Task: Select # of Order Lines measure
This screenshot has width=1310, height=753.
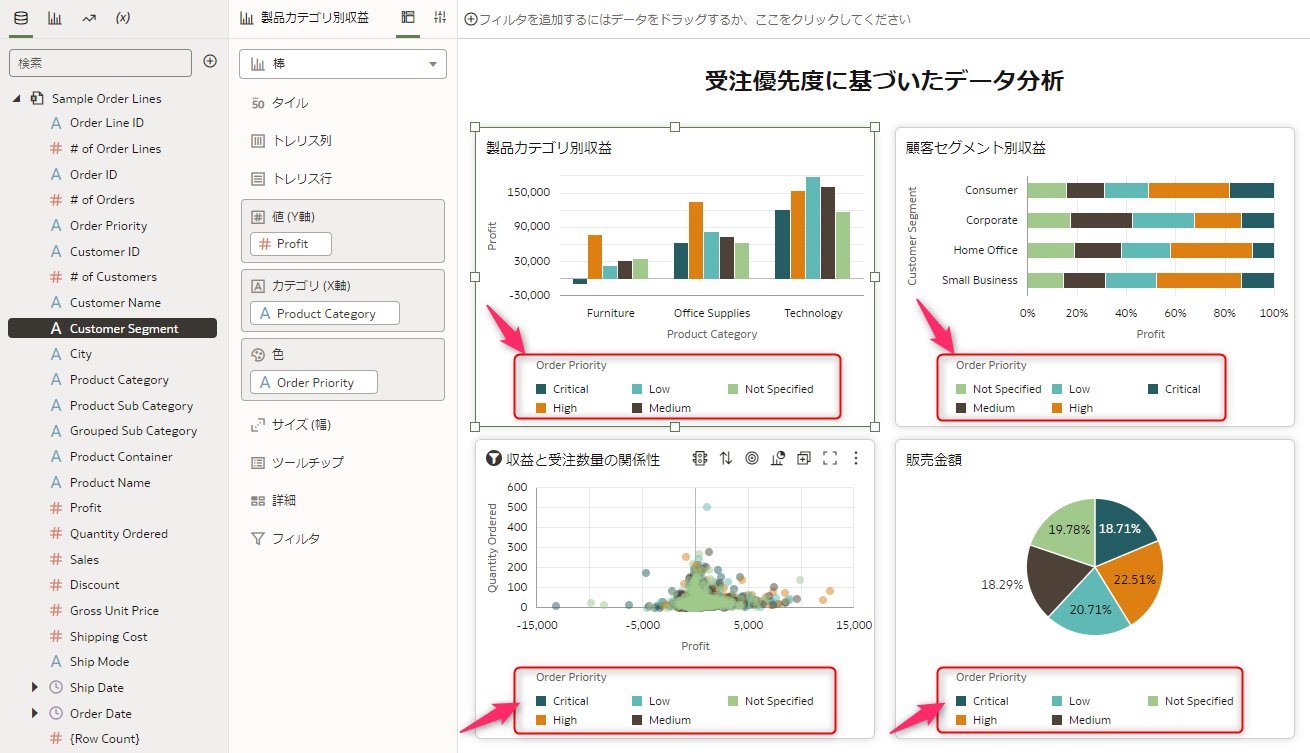Action: pos(115,148)
